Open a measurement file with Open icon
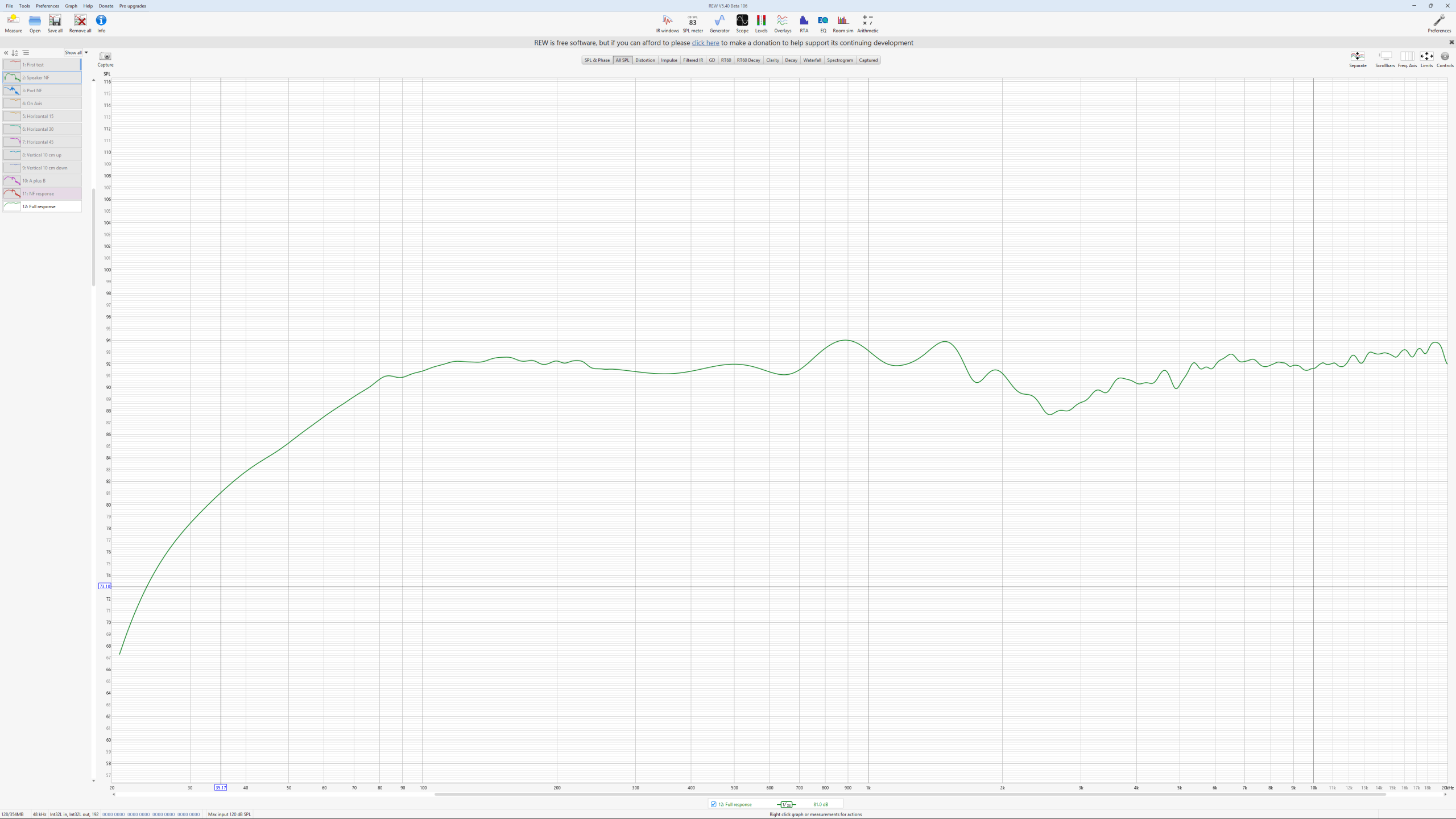 pyautogui.click(x=35, y=23)
